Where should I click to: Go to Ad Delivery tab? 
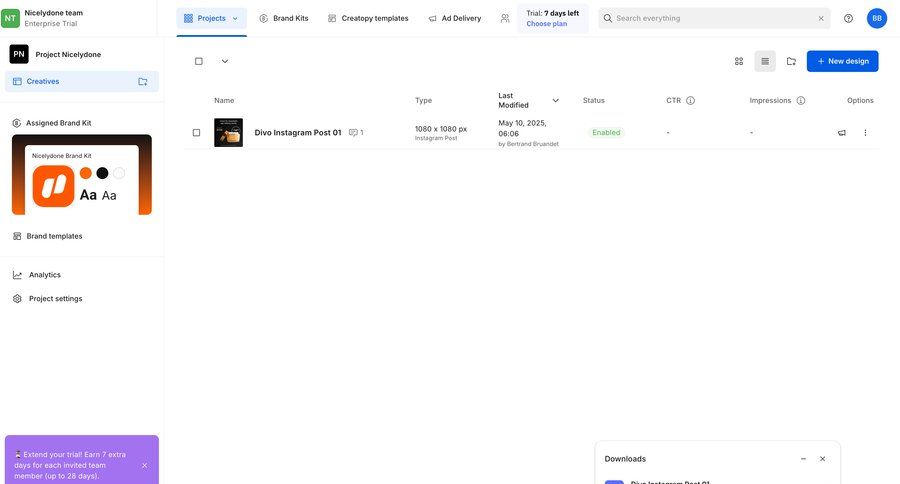tap(455, 18)
